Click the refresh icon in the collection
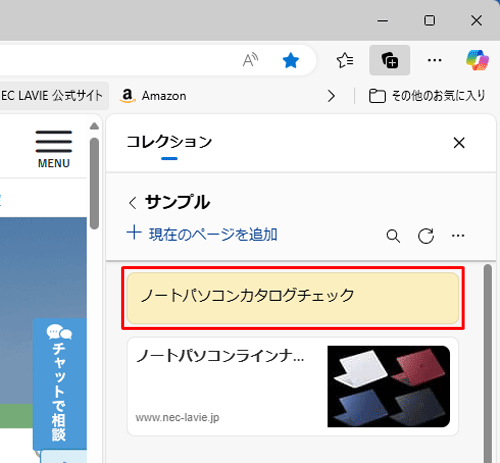Image resolution: width=500 pixels, height=463 pixels. tap(426, 236)
